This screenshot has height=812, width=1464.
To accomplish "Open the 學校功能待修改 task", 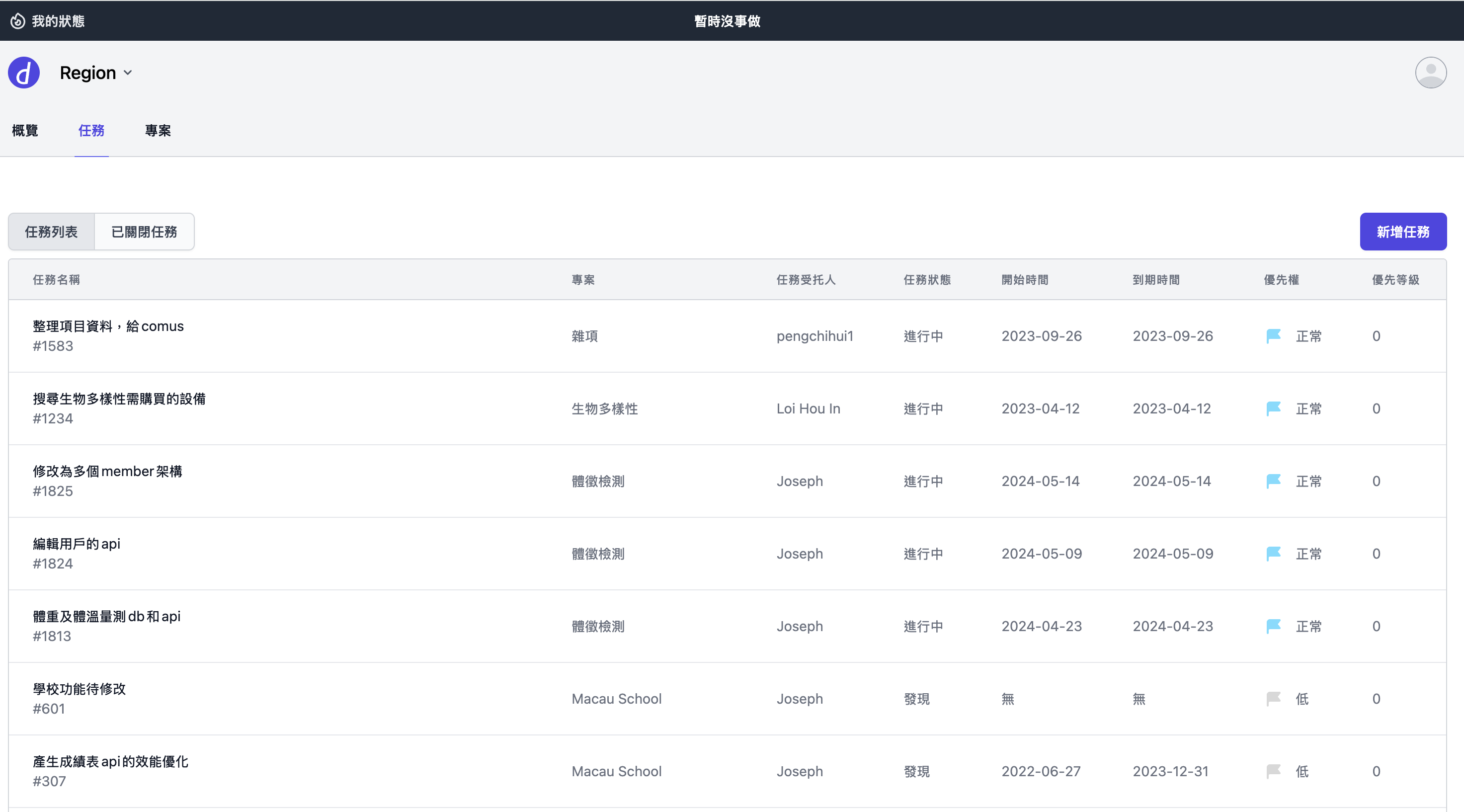I will coord(79,689).
